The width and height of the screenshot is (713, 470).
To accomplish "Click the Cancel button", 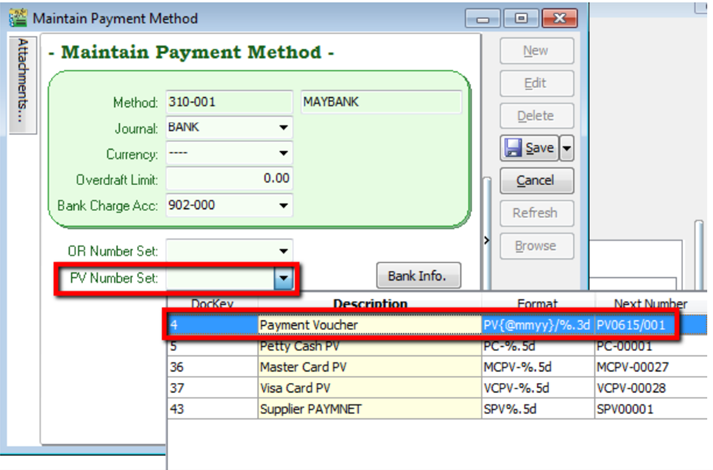I will (x=535, y=181).
